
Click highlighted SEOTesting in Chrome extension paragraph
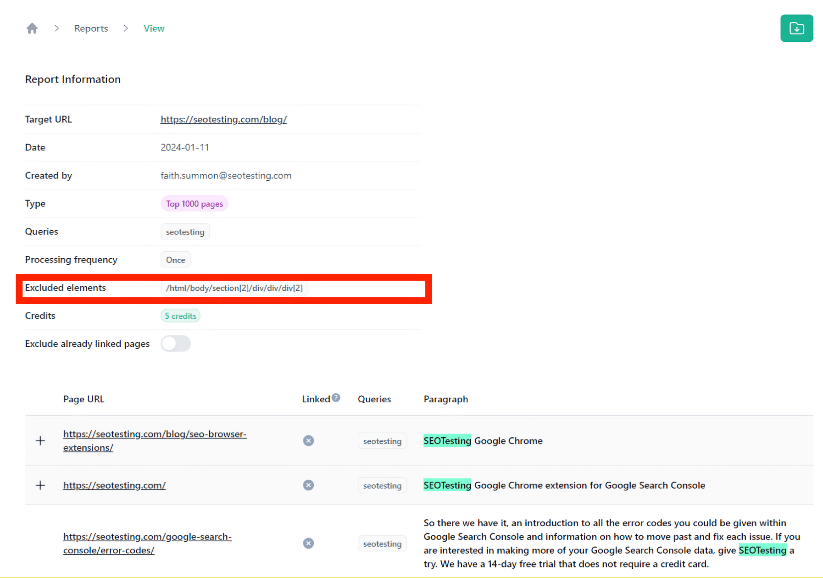click(447, 485)
